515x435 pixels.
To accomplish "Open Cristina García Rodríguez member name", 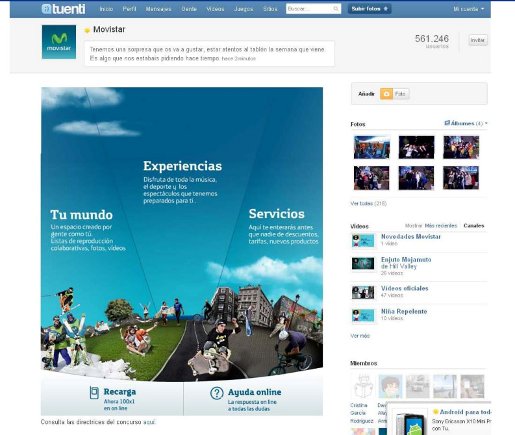I will (x=362, y=413).
